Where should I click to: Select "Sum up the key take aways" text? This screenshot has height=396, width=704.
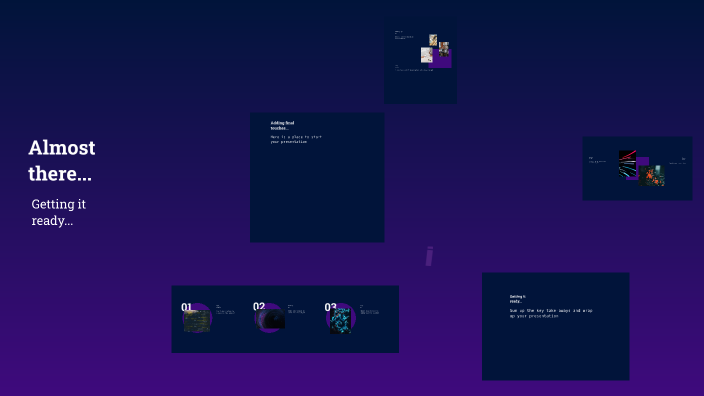tap(551, 313)
